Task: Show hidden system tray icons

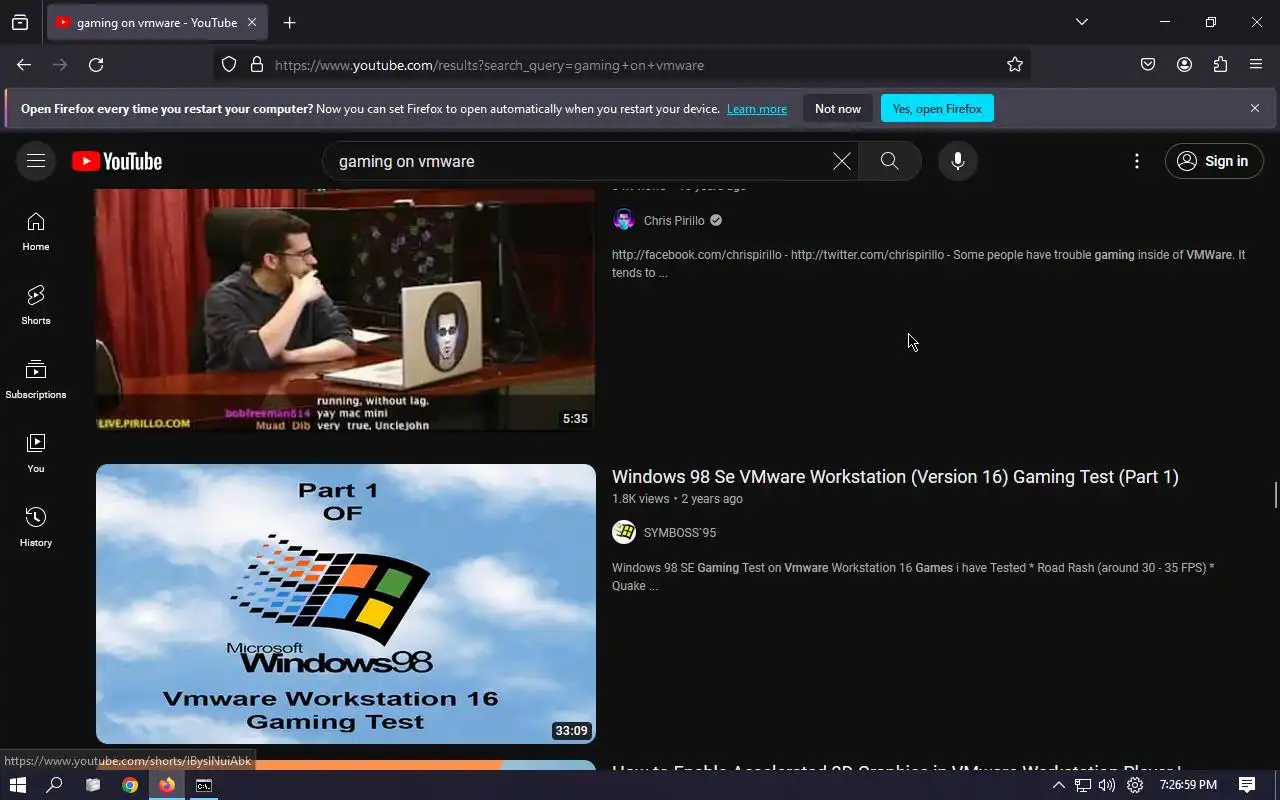Action: click(1058, 785)
